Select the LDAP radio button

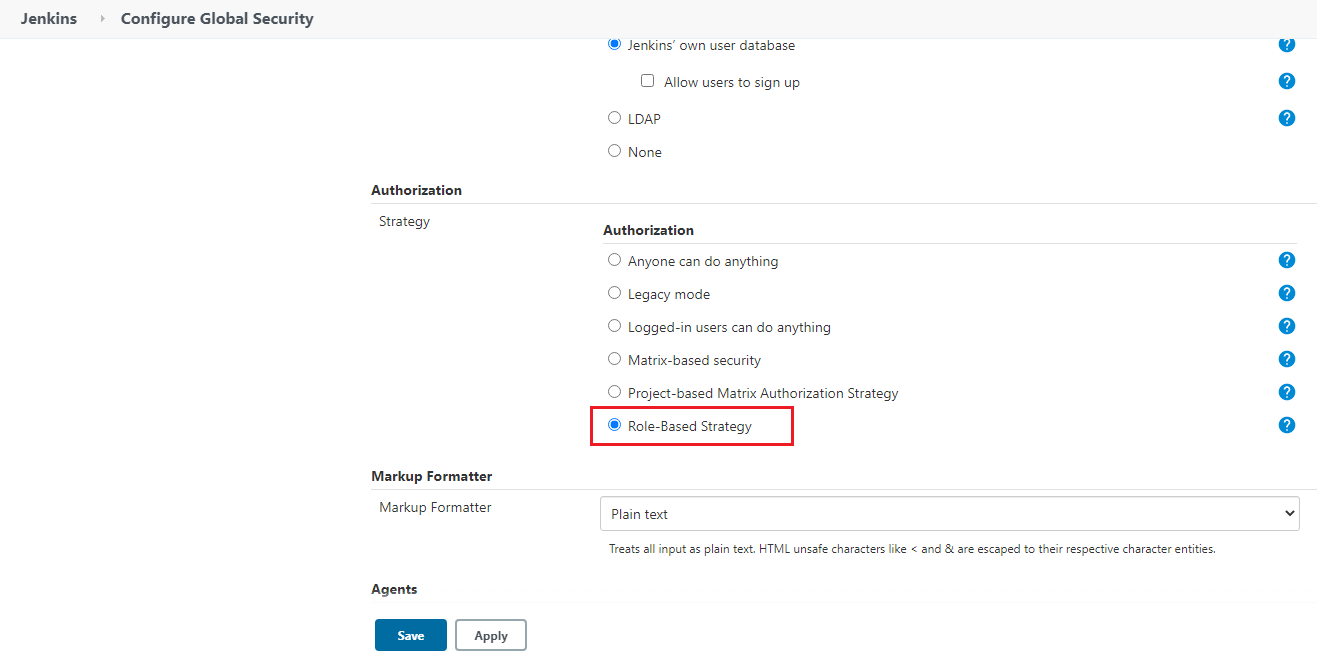coord(615,118)
